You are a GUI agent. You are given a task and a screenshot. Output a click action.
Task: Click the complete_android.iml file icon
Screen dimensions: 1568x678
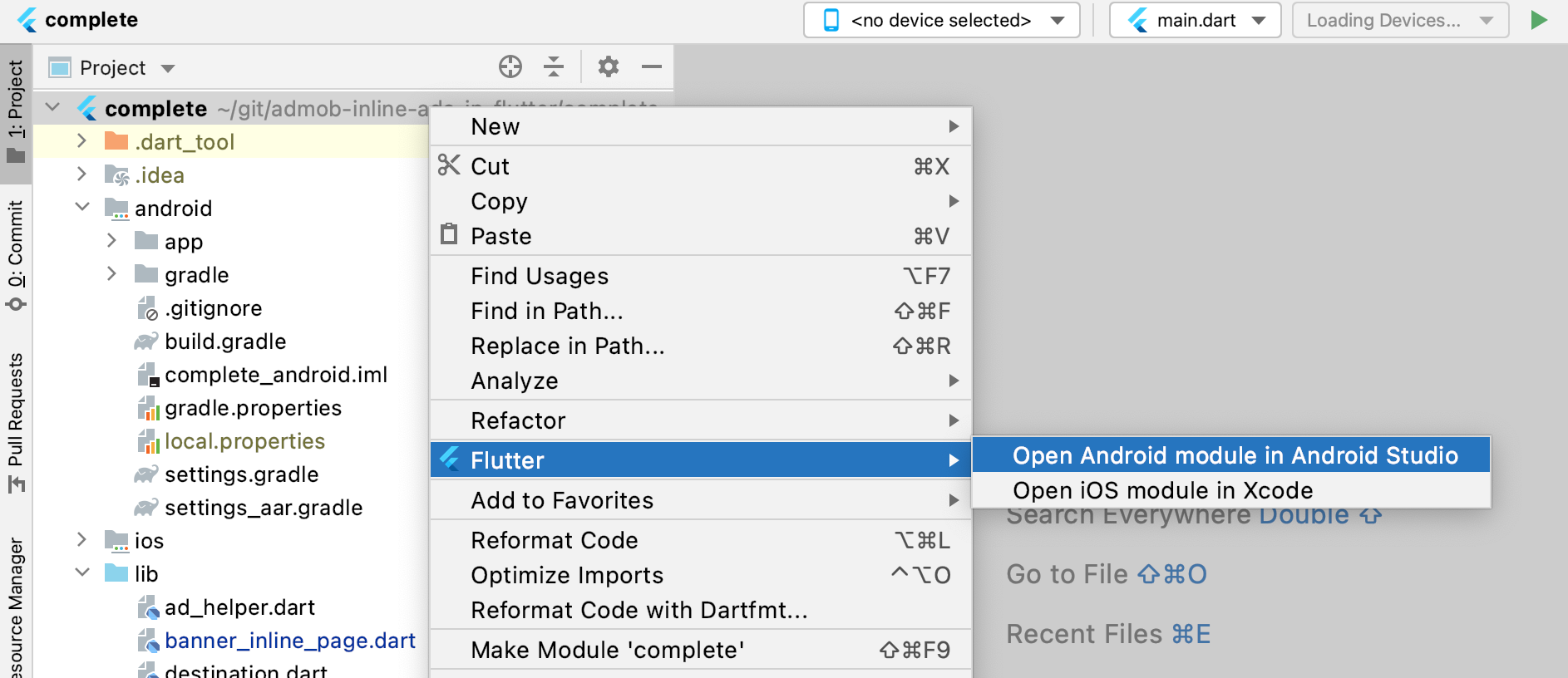click(x=147, y=375)
